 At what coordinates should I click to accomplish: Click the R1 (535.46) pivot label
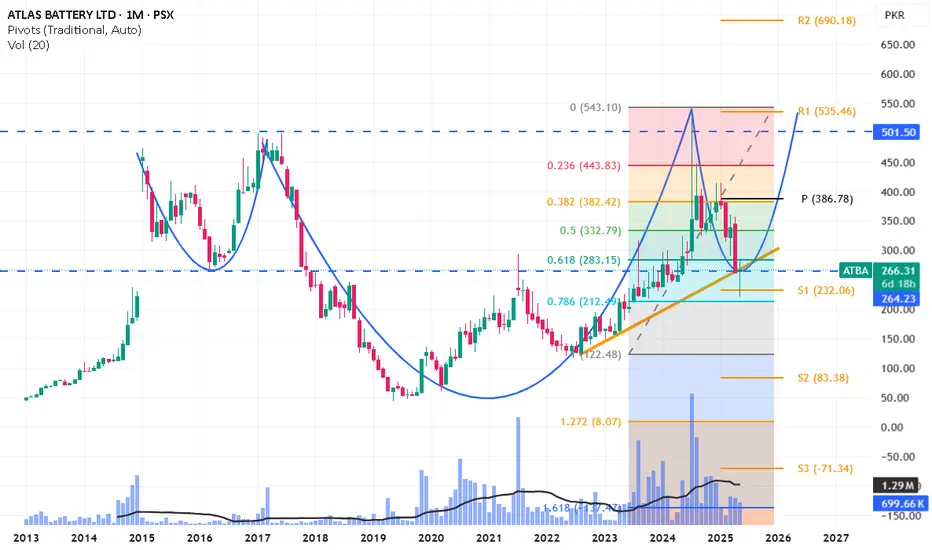(826, 111)
